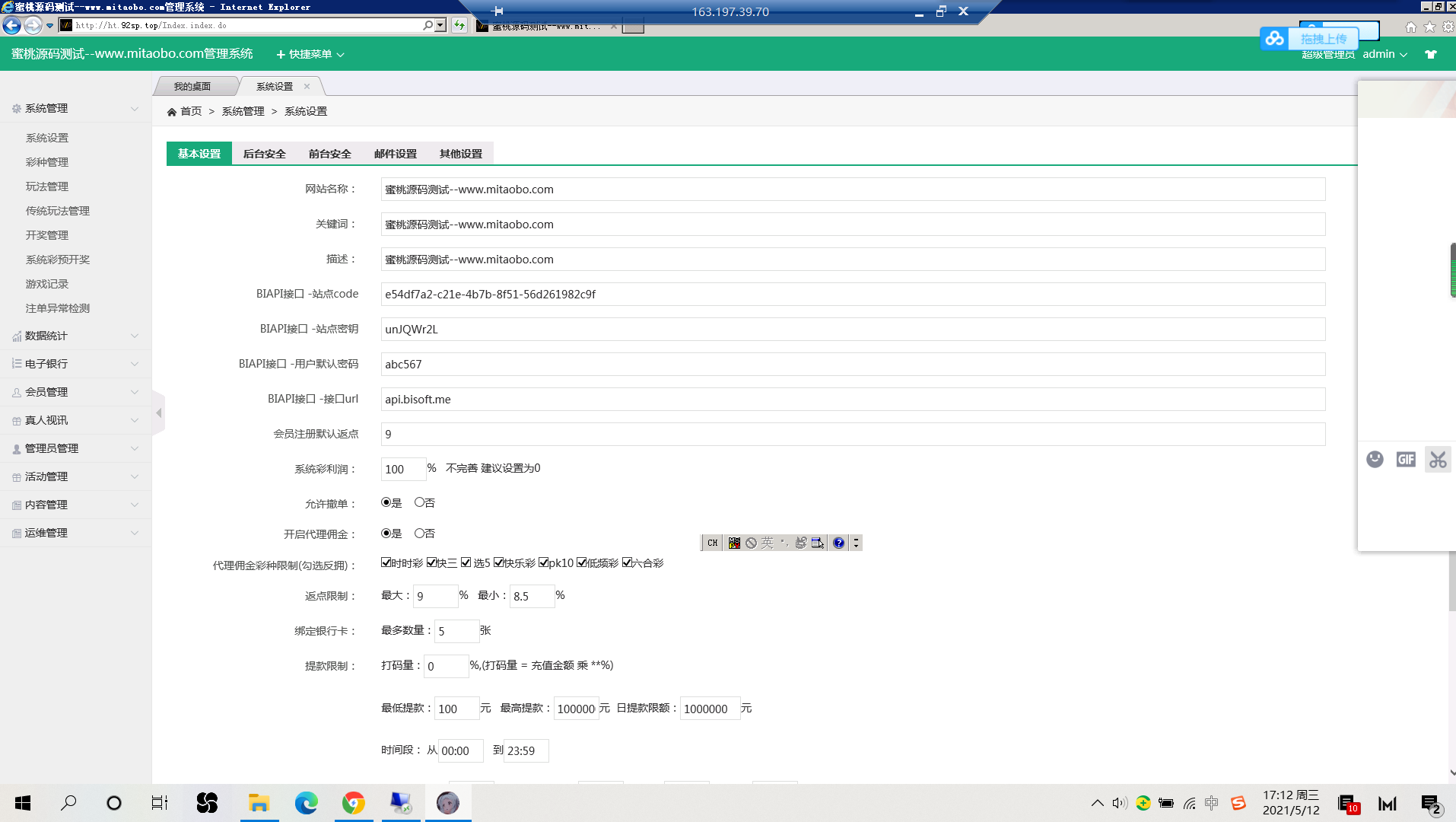Click the scissors screenshot icon
The image size is (1456, 822).
pos(1437,460)
